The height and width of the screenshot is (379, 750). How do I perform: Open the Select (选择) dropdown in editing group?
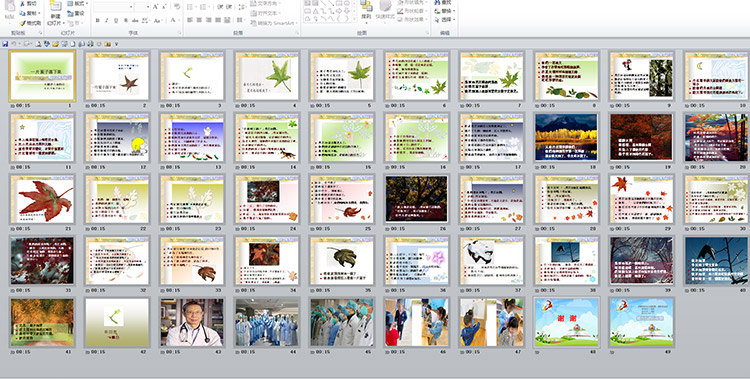tap(445, 20)
